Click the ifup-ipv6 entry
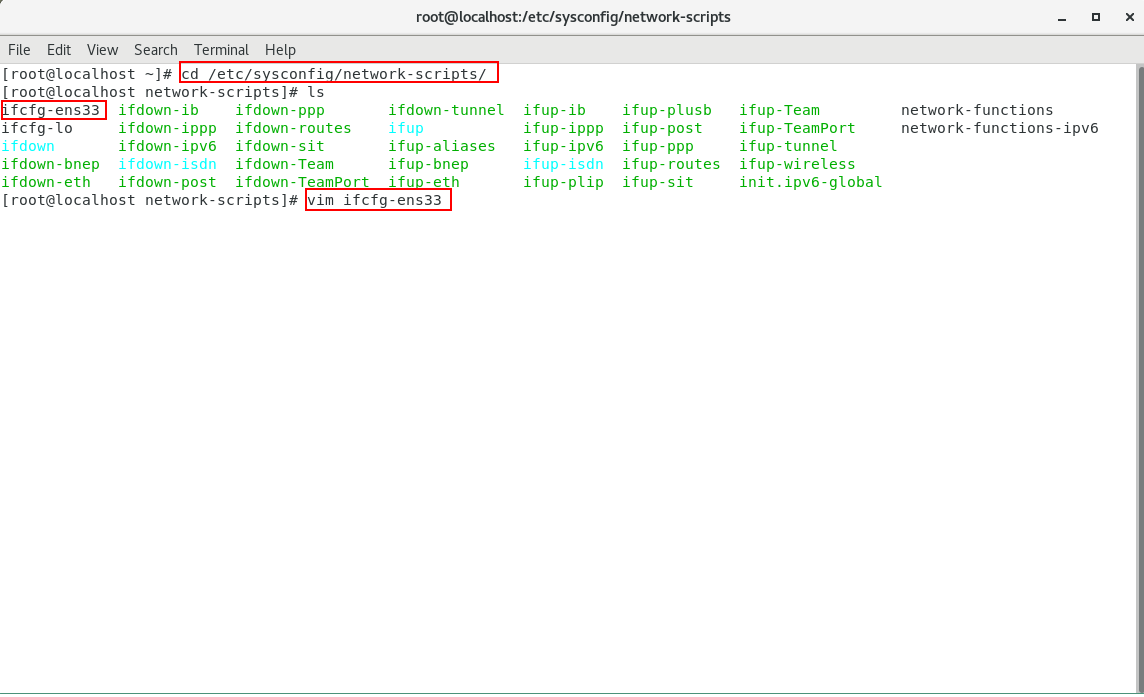The height and width of the screenshot is (697, 1144). pyautogui.click(x=563, y=146)
